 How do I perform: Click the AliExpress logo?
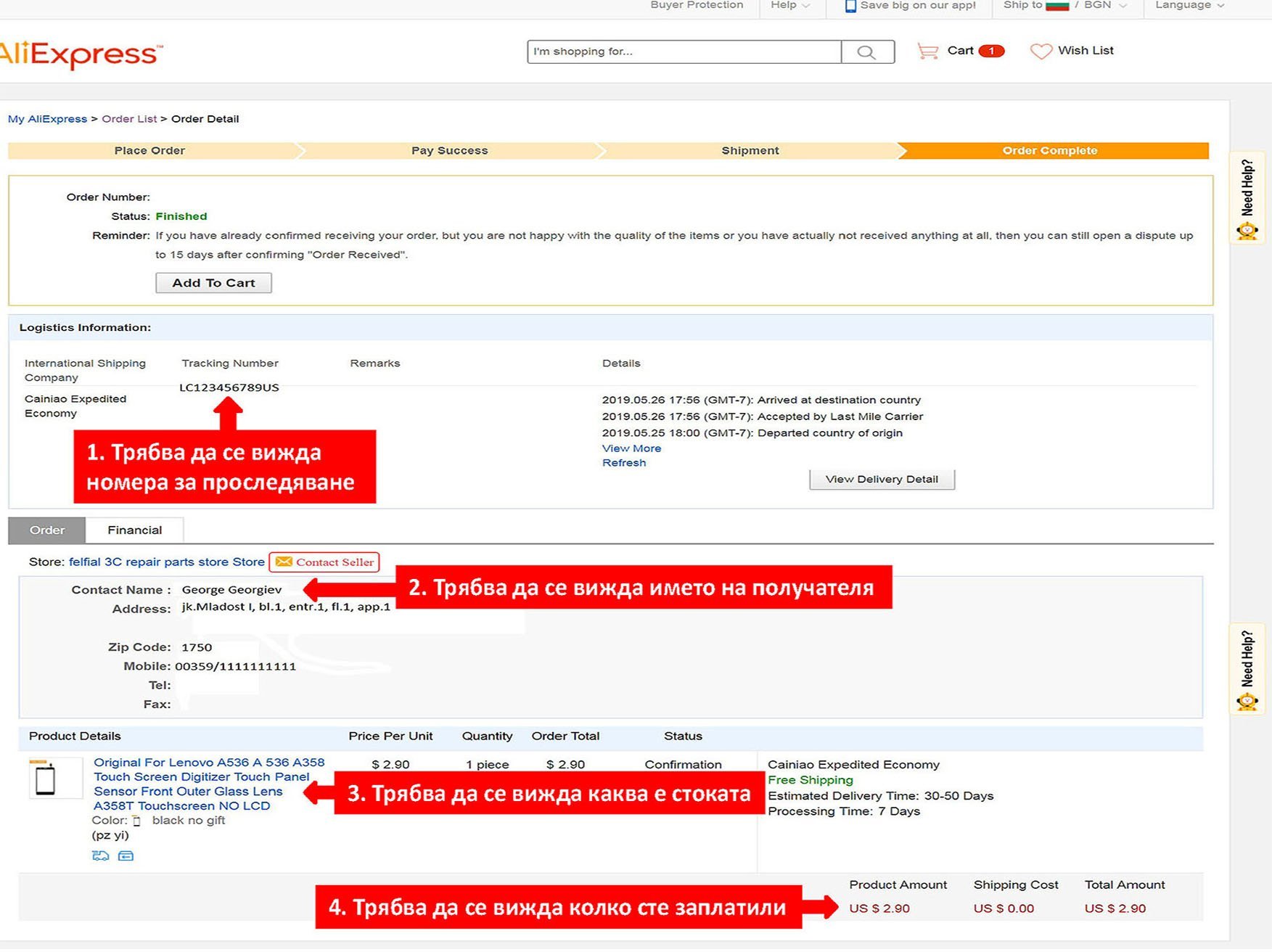pyautogui.click(x=80, y=54)
